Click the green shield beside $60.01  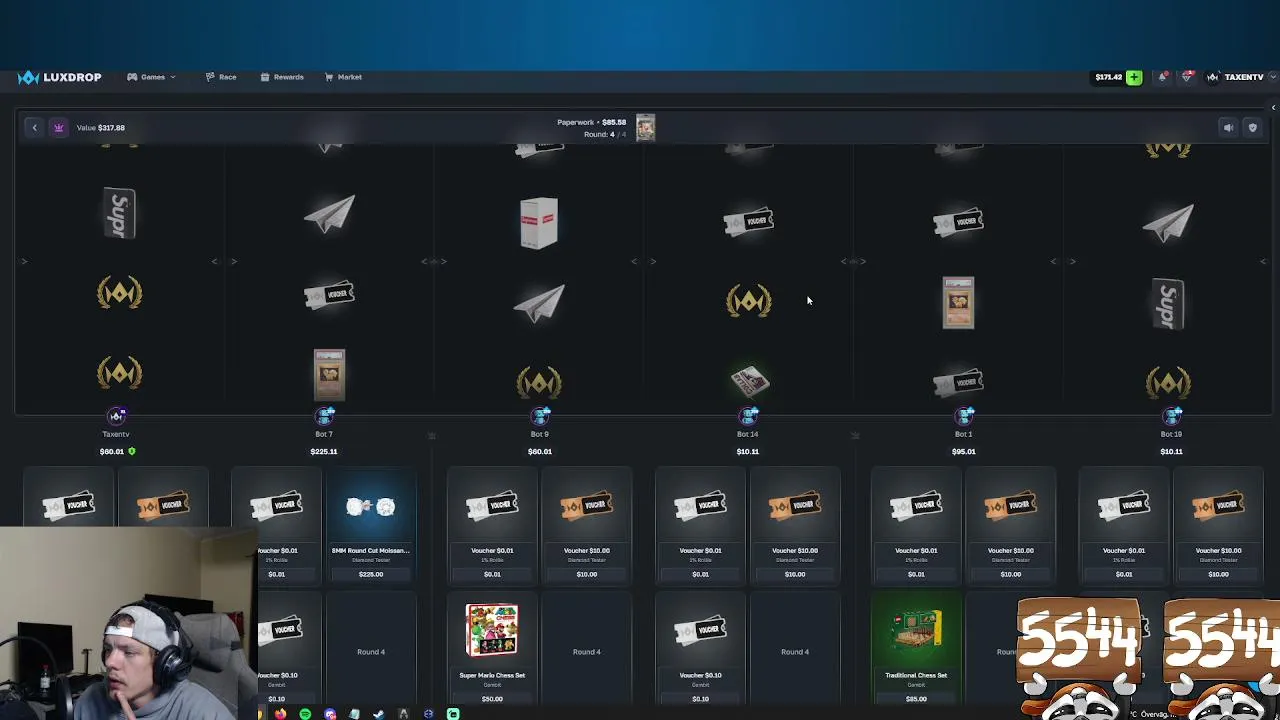132,451
